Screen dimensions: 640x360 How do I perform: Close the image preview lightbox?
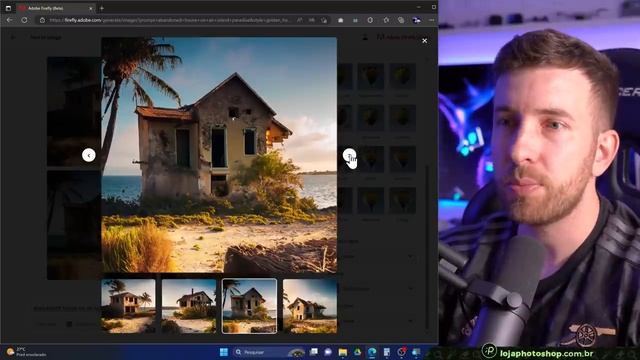[x=424, y=40]
